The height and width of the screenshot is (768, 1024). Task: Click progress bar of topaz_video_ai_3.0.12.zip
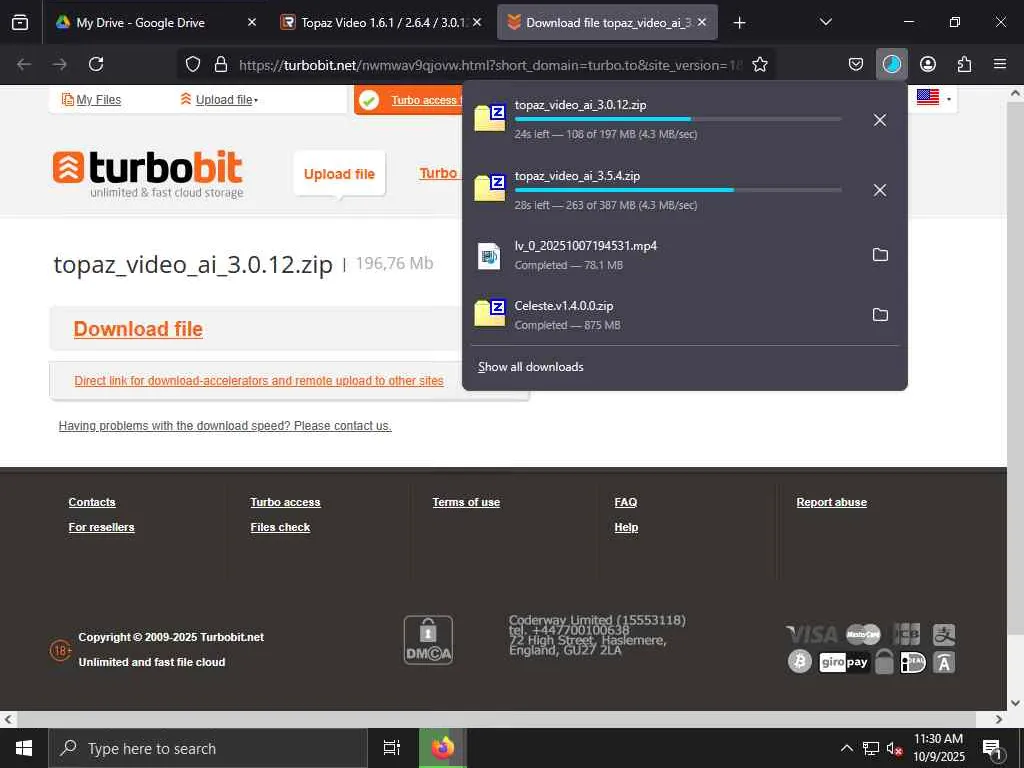[x=678, y=119]
